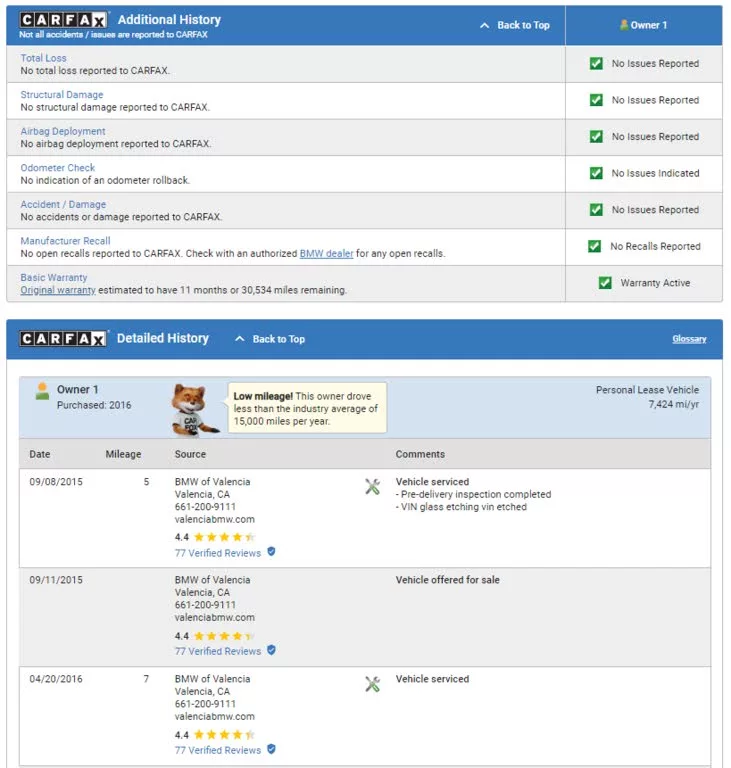The height and width of the screenshot is (768, 731).
Task: Click the green checkmark for Structural Damage
Action: [596, 100]
